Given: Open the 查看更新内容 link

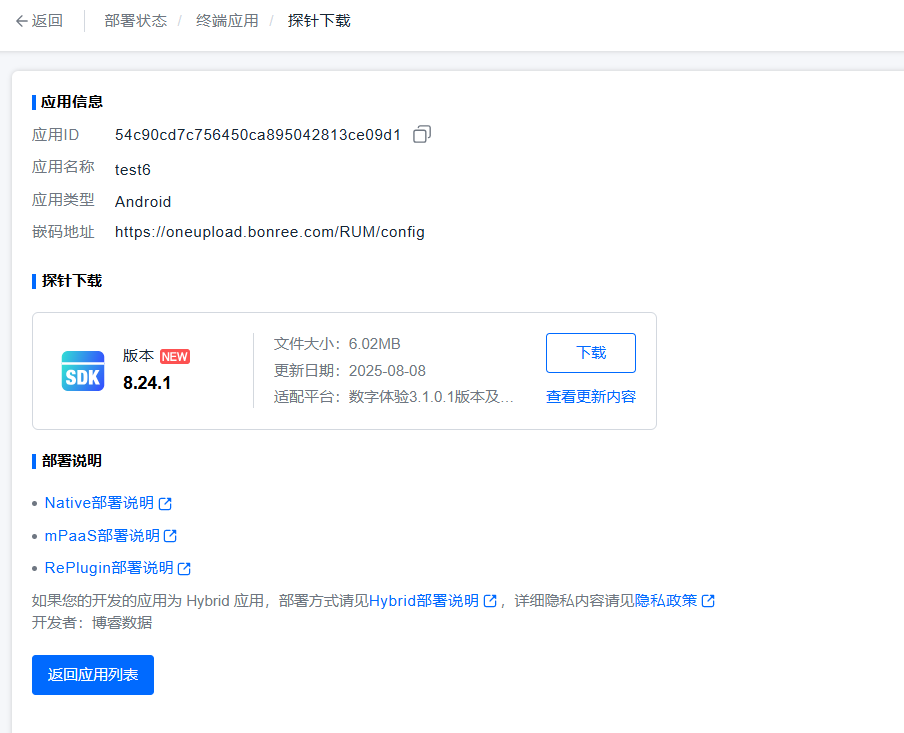Looking at the screenshot, I should (x=590, y=397).
